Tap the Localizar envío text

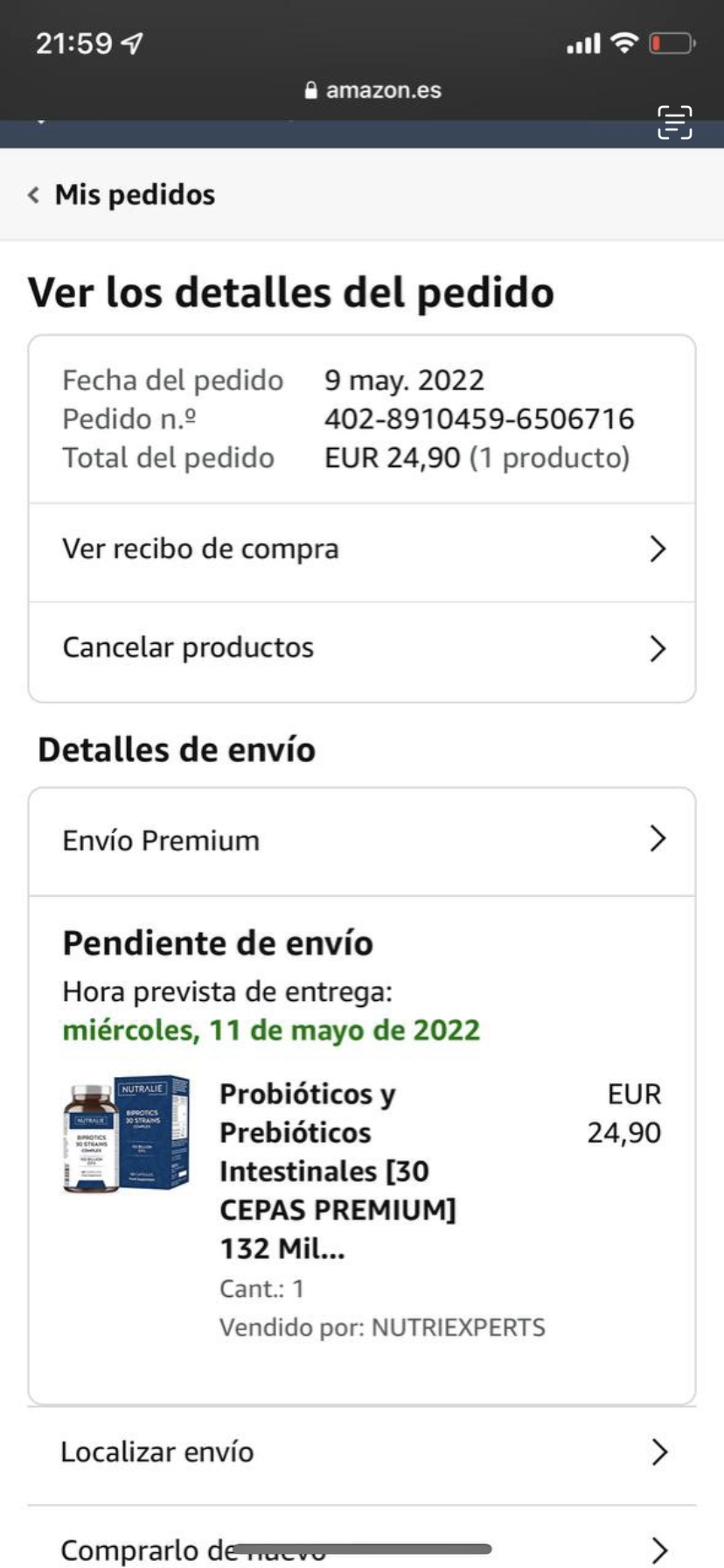[x=157, y=1452]
